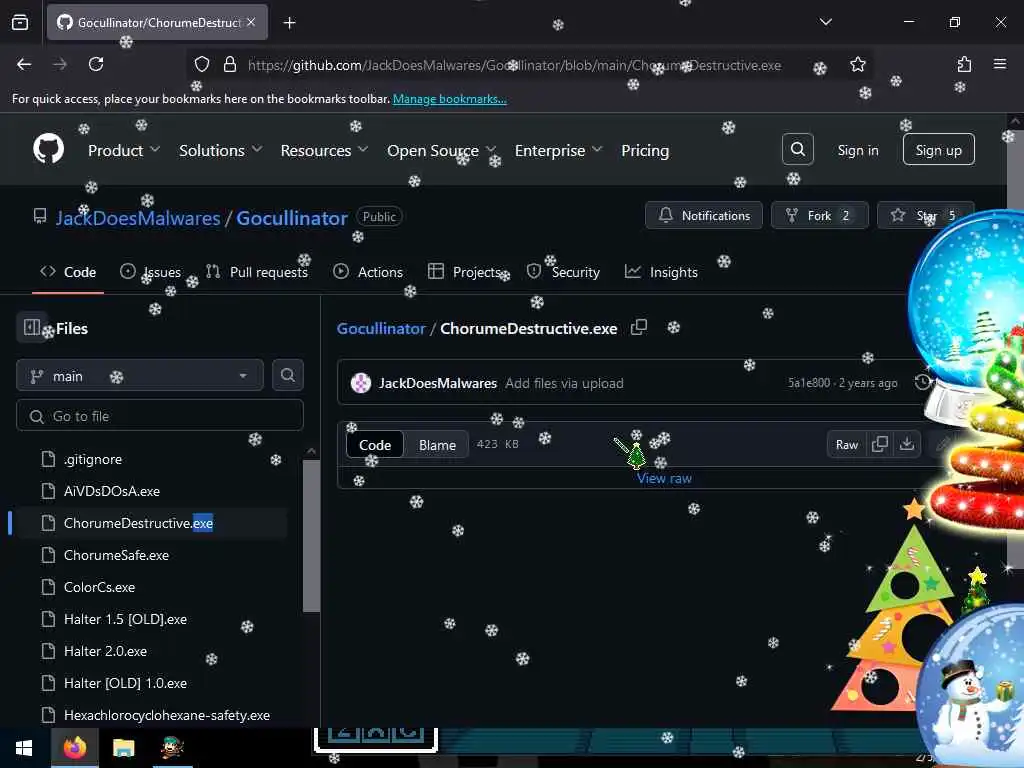The width and height of the screenshot is (1024, 768).
Task: Open Gocullinator repository title link
Action: 292,217
